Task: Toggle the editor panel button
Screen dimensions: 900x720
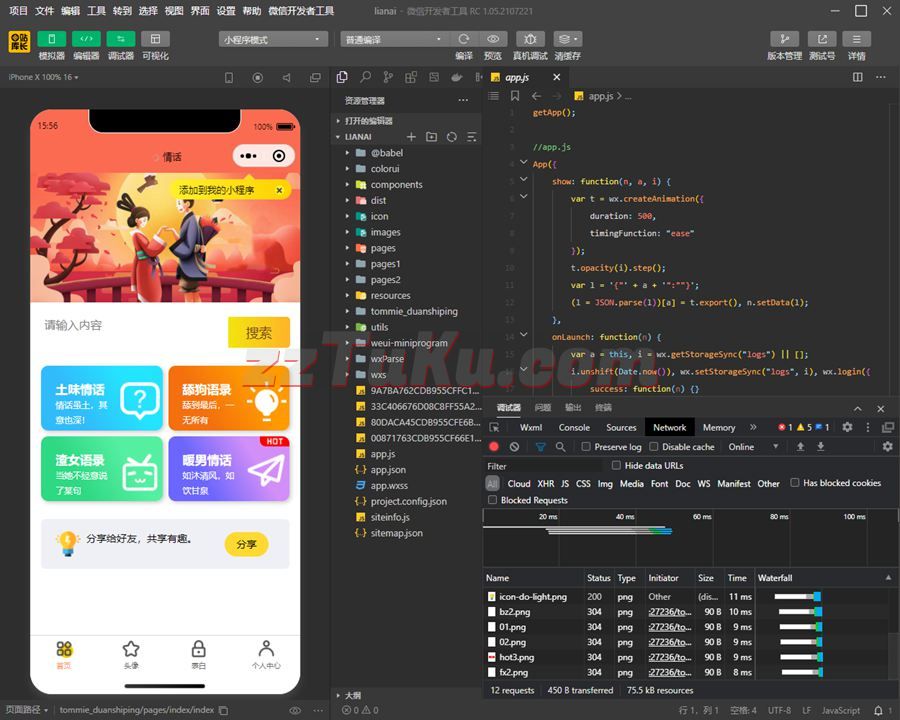Action: click(86, 39)
